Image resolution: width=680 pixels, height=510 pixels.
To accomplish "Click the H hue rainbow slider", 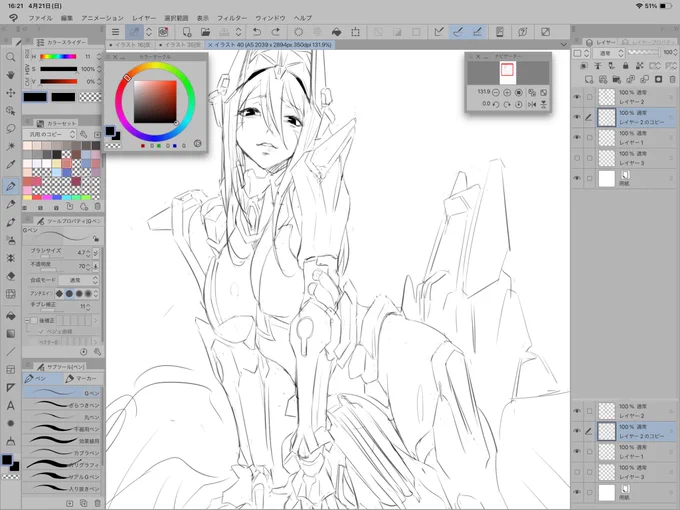I will pos(58,56).
